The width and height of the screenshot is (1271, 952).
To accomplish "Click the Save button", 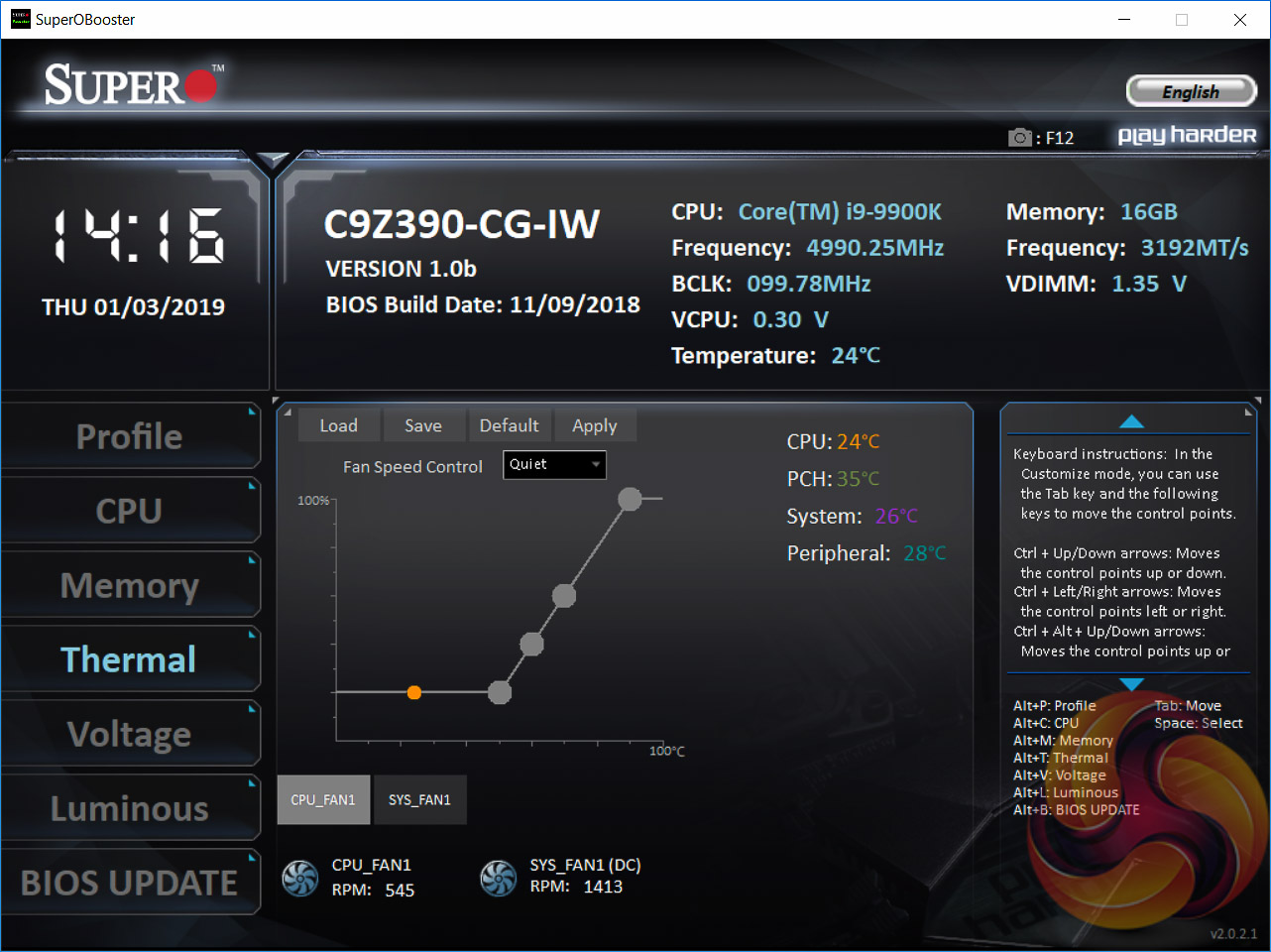I will [423, 425].
